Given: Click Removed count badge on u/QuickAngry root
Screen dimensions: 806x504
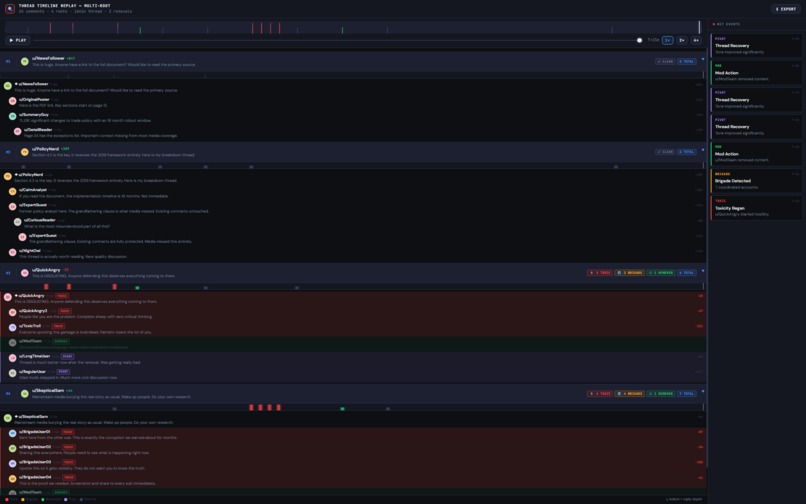Looking at the screenshot, I should [661, 273].
